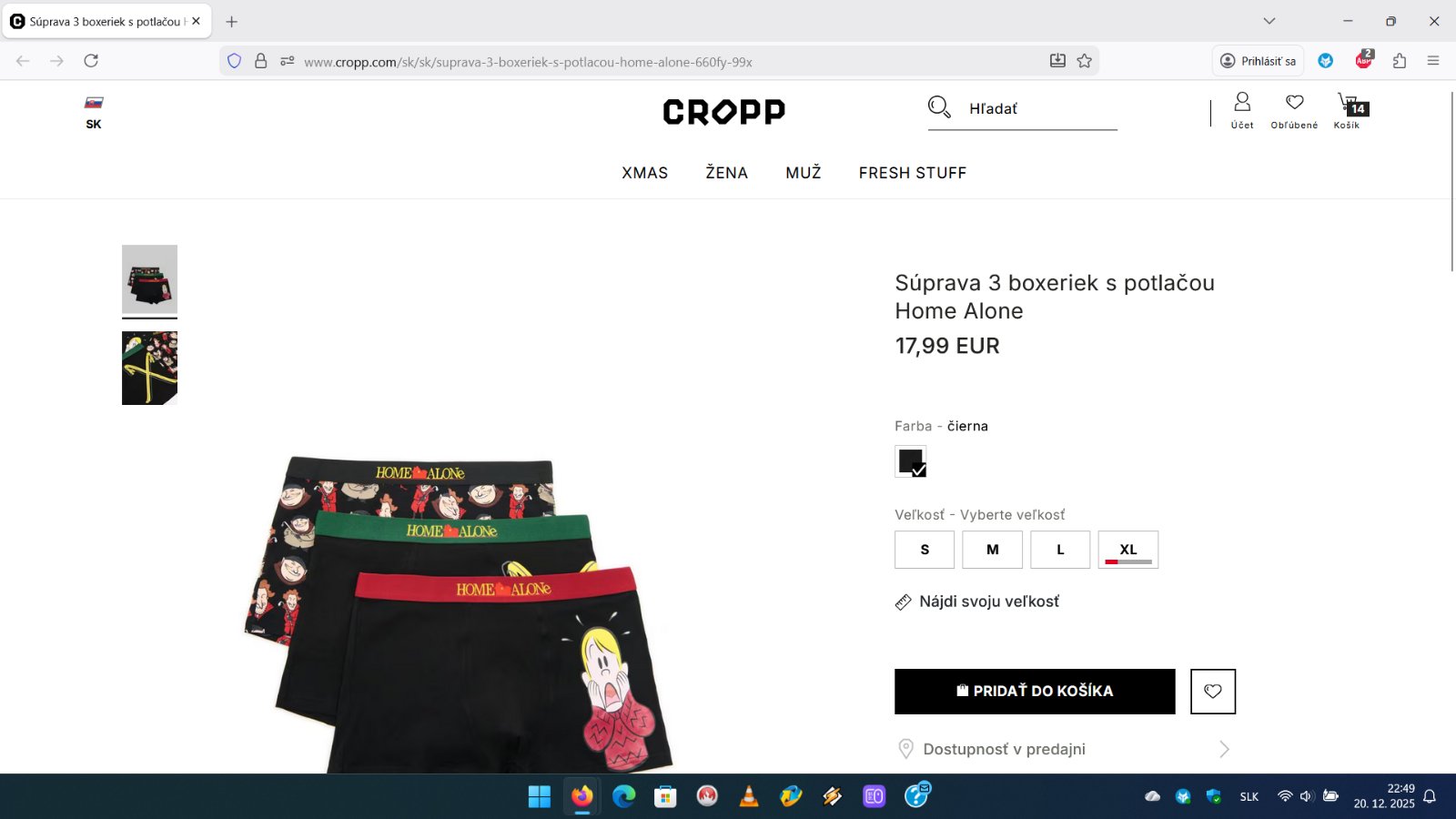
Task: Select size M
Action: tap(993, 550)
